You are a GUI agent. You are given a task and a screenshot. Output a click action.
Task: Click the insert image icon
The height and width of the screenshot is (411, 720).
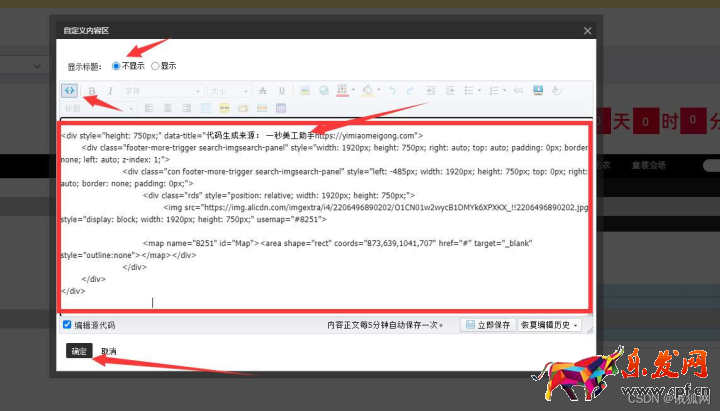click(305, 91)
